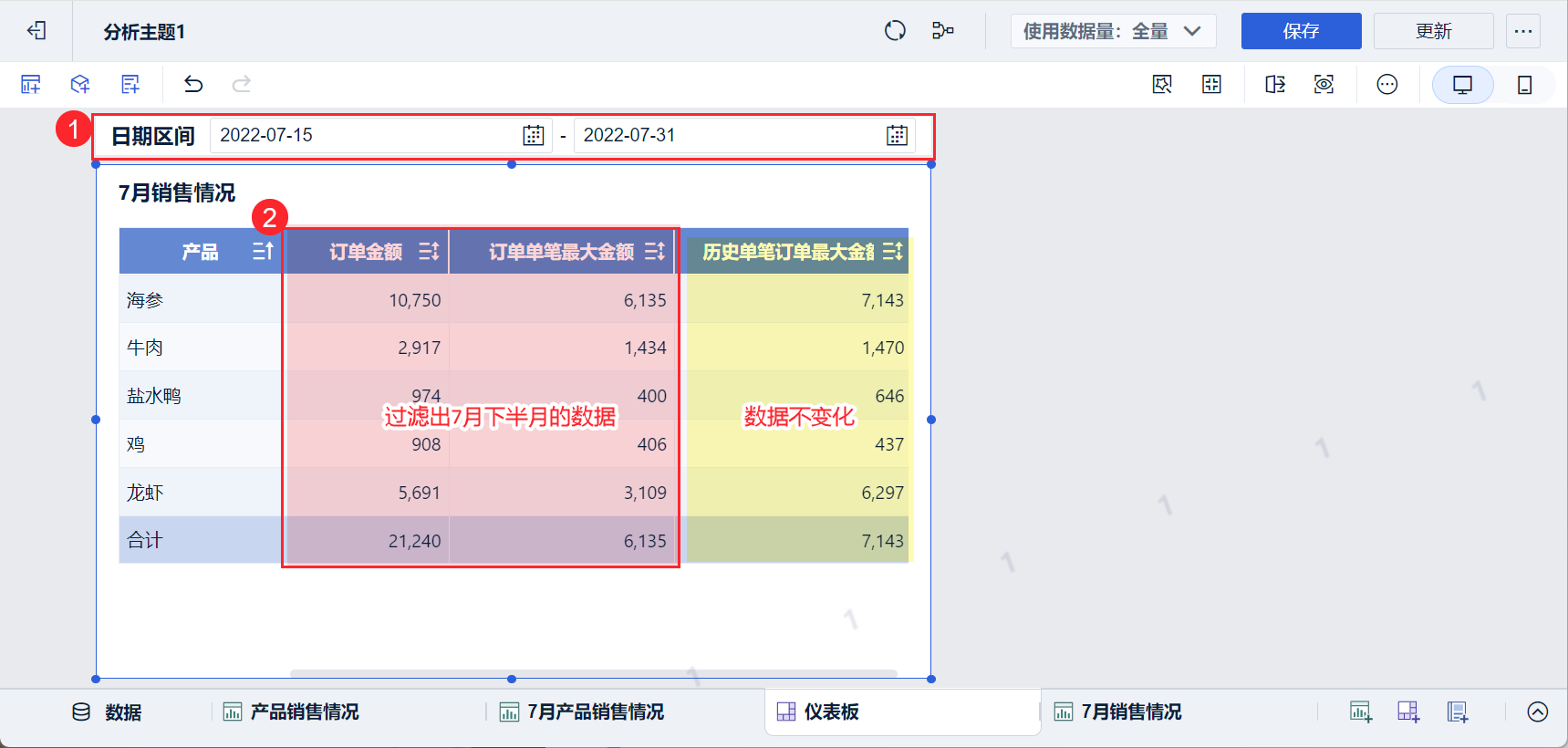The height and width of the screenshot is (748, 1568).
Task: Switch to the 7月销售情况 bottom tab
Action: coord(1117,712)
